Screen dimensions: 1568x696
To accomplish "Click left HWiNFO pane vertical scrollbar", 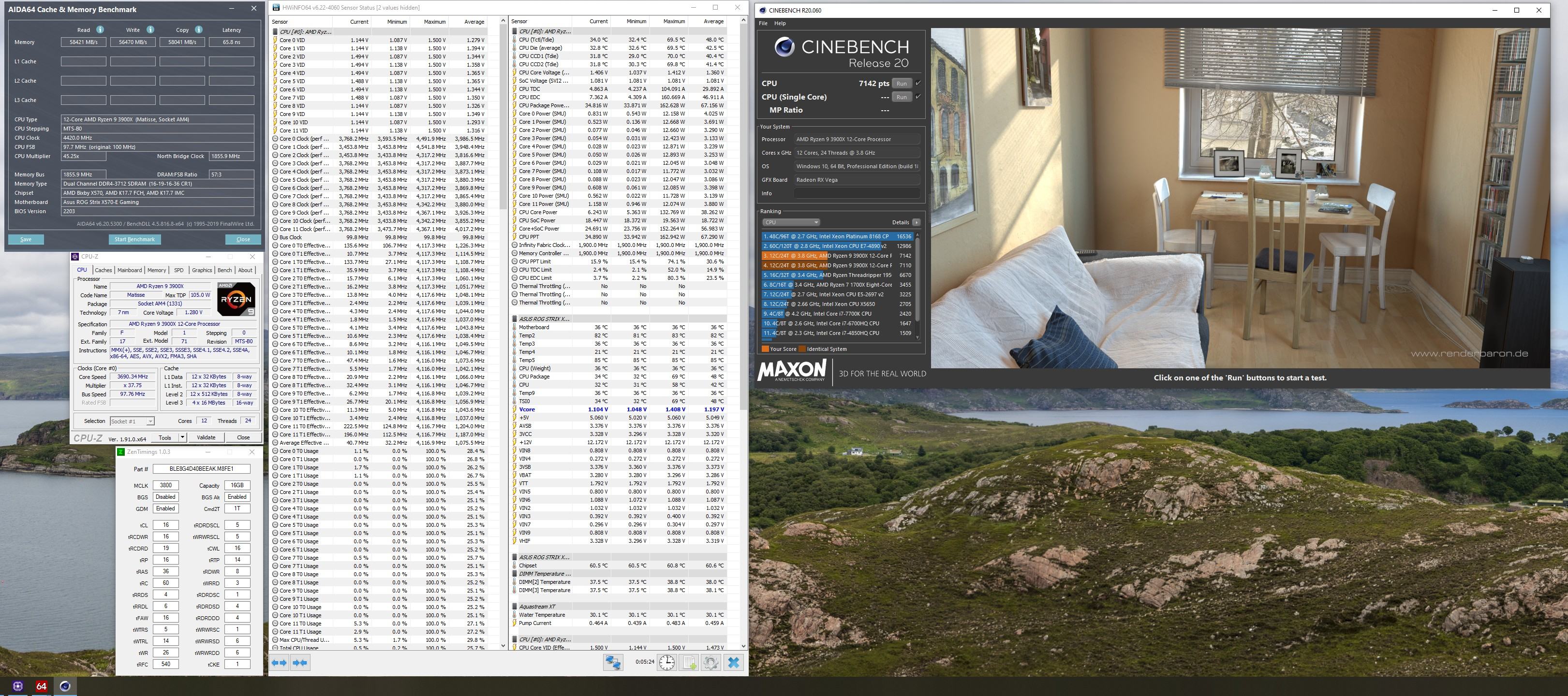I will [503, 332].
